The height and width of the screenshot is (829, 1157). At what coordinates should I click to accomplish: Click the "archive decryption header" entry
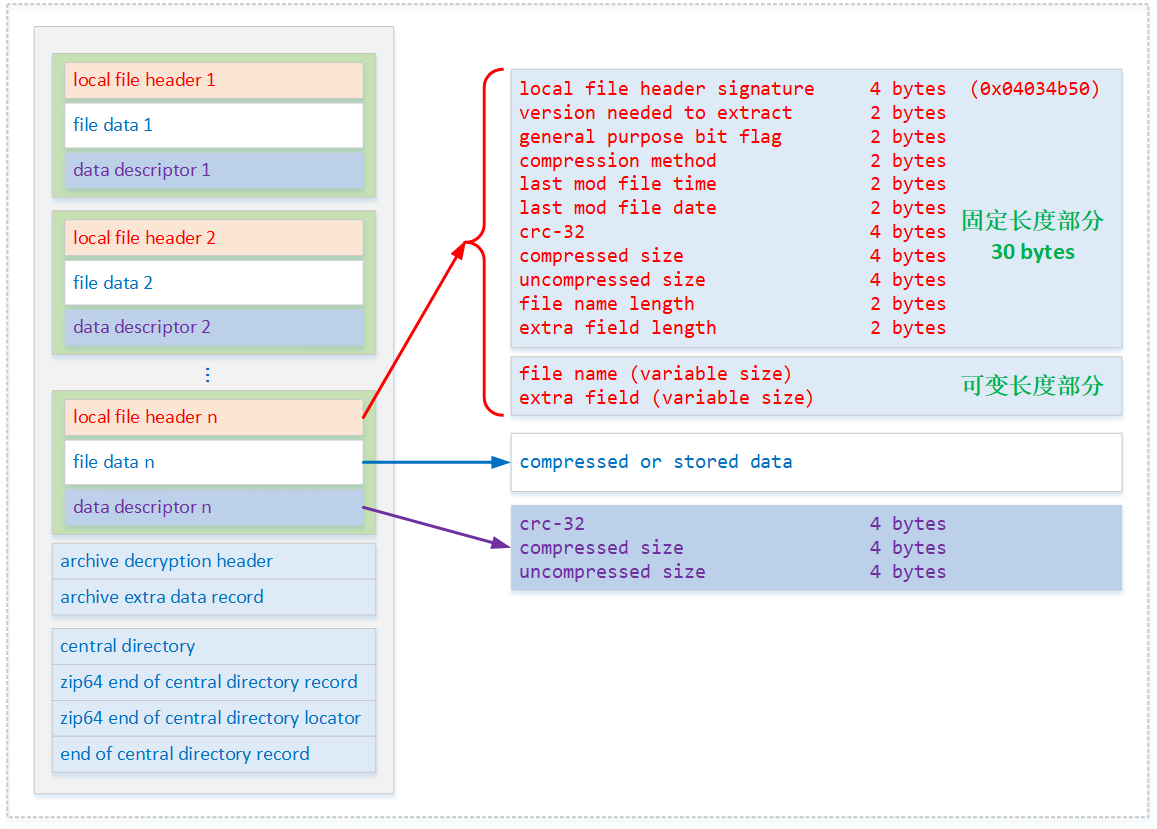[x=213, y=561]
